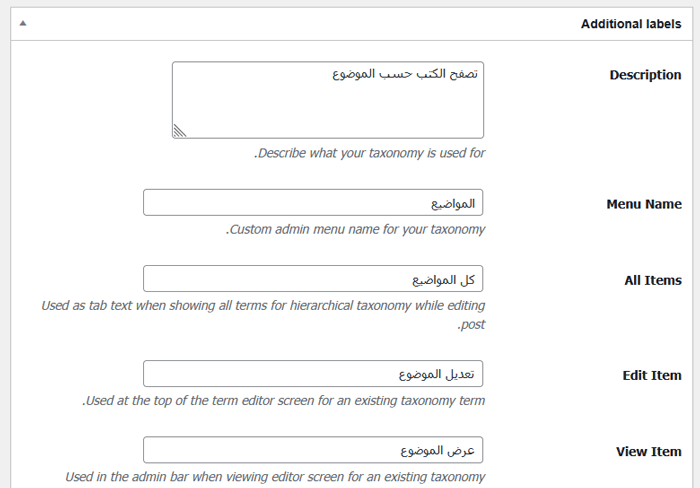Click the Menu Name label
The image size is (700, 488).
tap(643, 204)
